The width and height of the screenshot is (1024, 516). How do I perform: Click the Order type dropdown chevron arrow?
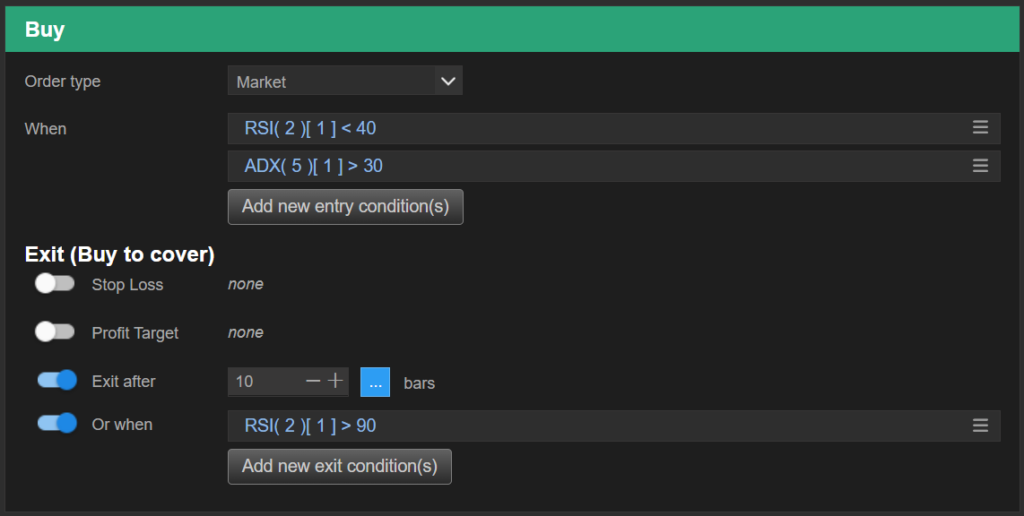[x=448, y=82]
